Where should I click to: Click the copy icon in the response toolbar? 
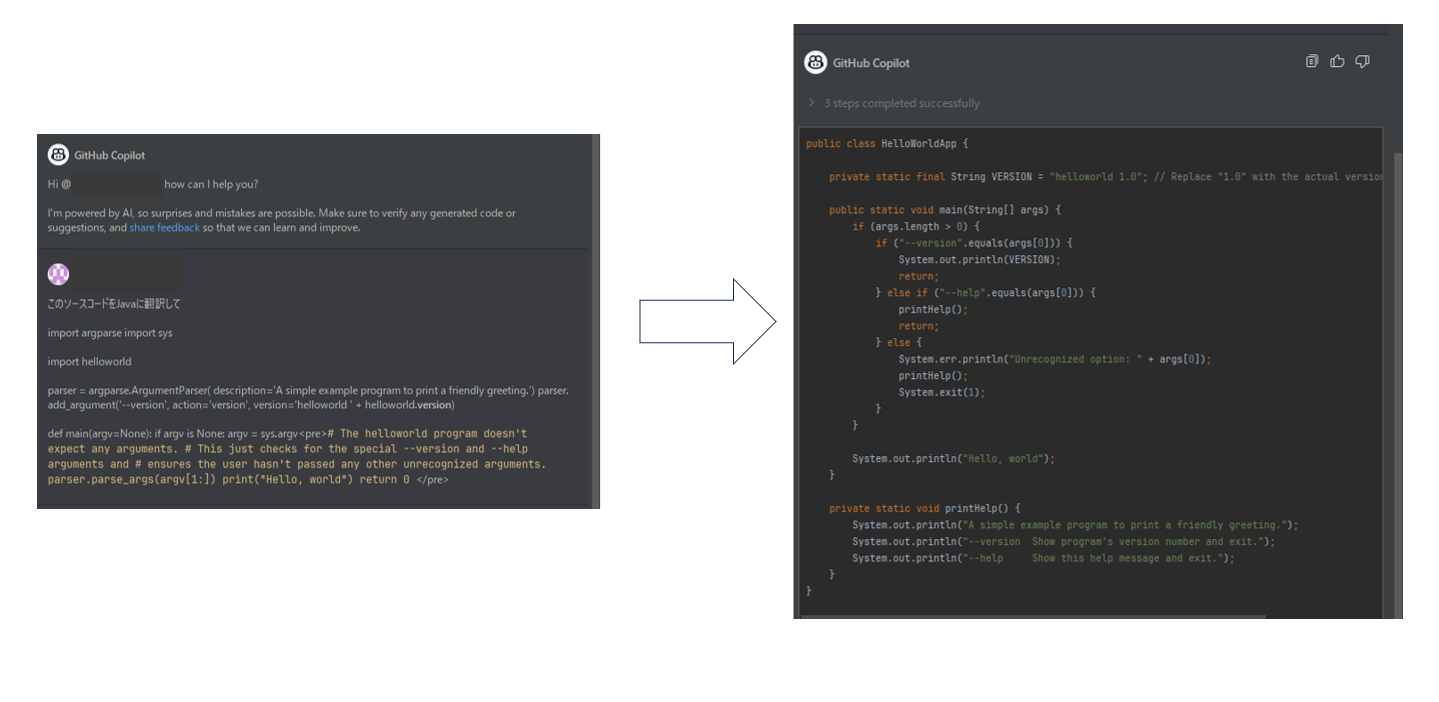click(1311, 61)
